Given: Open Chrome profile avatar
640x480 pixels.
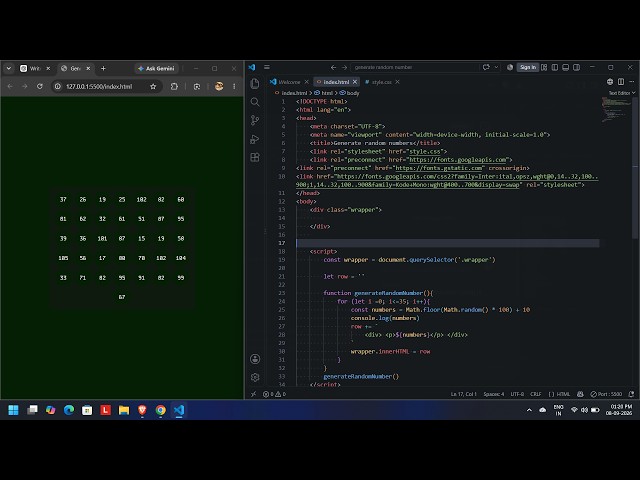Looking at the screenshot, I should (219, 86).
